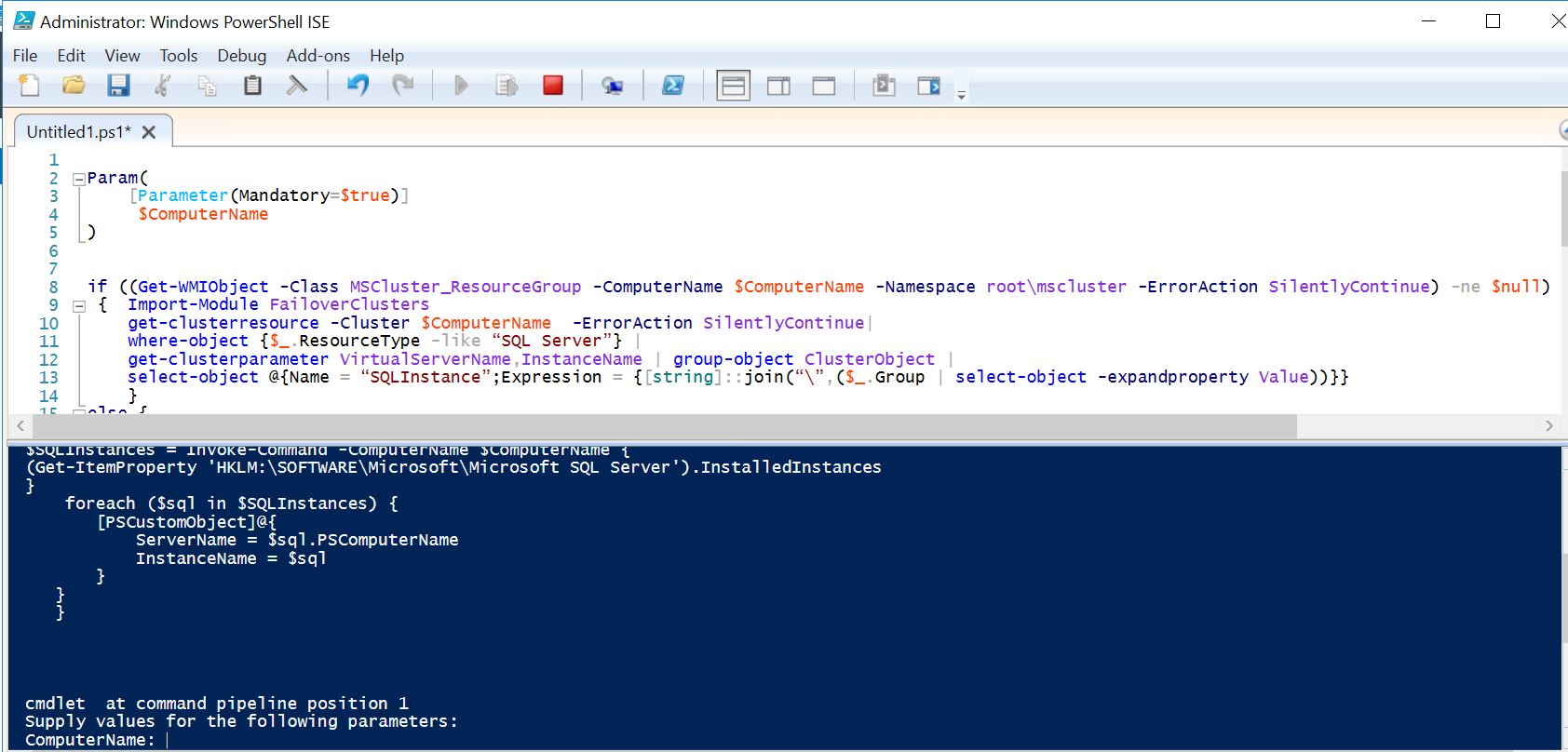1568x752 pixels.
Task: Click the horizontal scrollbar right arrow
Action: coord(1549,425)
